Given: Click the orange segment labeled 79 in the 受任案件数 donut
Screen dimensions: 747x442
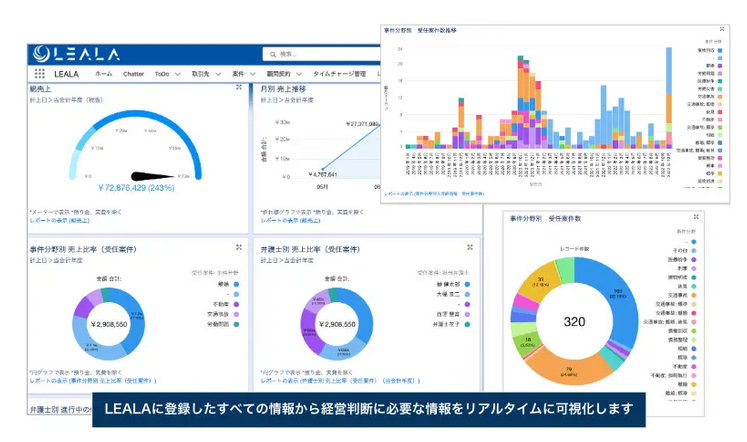Looking at the screenshot, I should point(569,370).
